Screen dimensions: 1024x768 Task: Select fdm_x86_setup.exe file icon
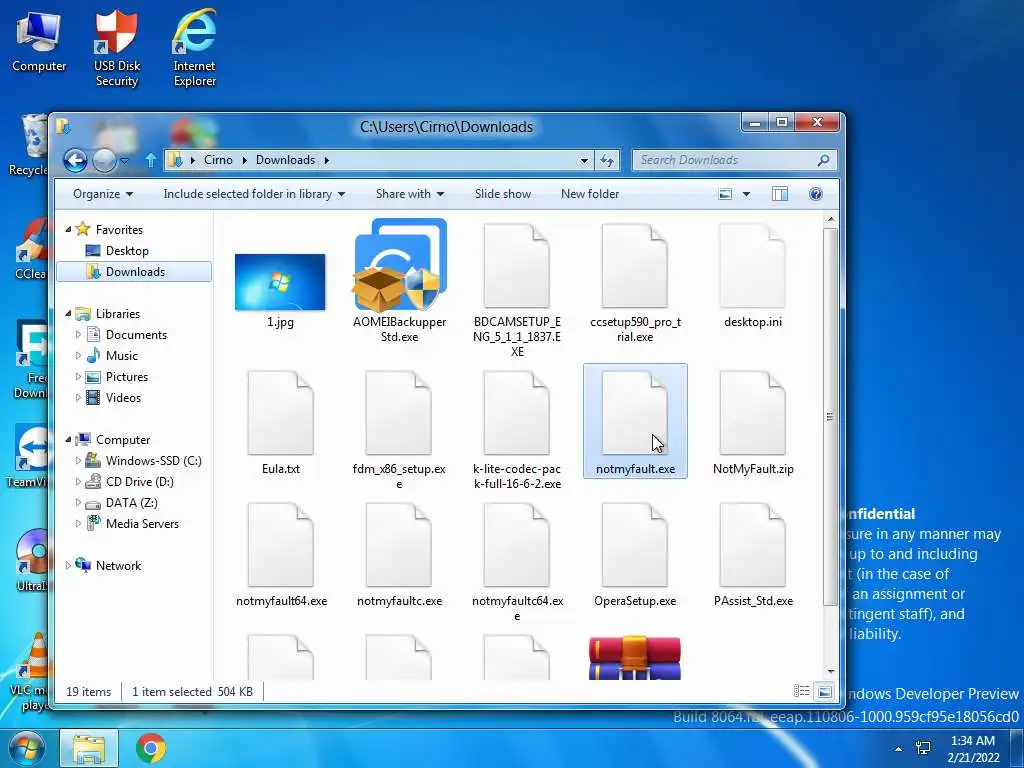pyautogui.click(x=398, y=413)
